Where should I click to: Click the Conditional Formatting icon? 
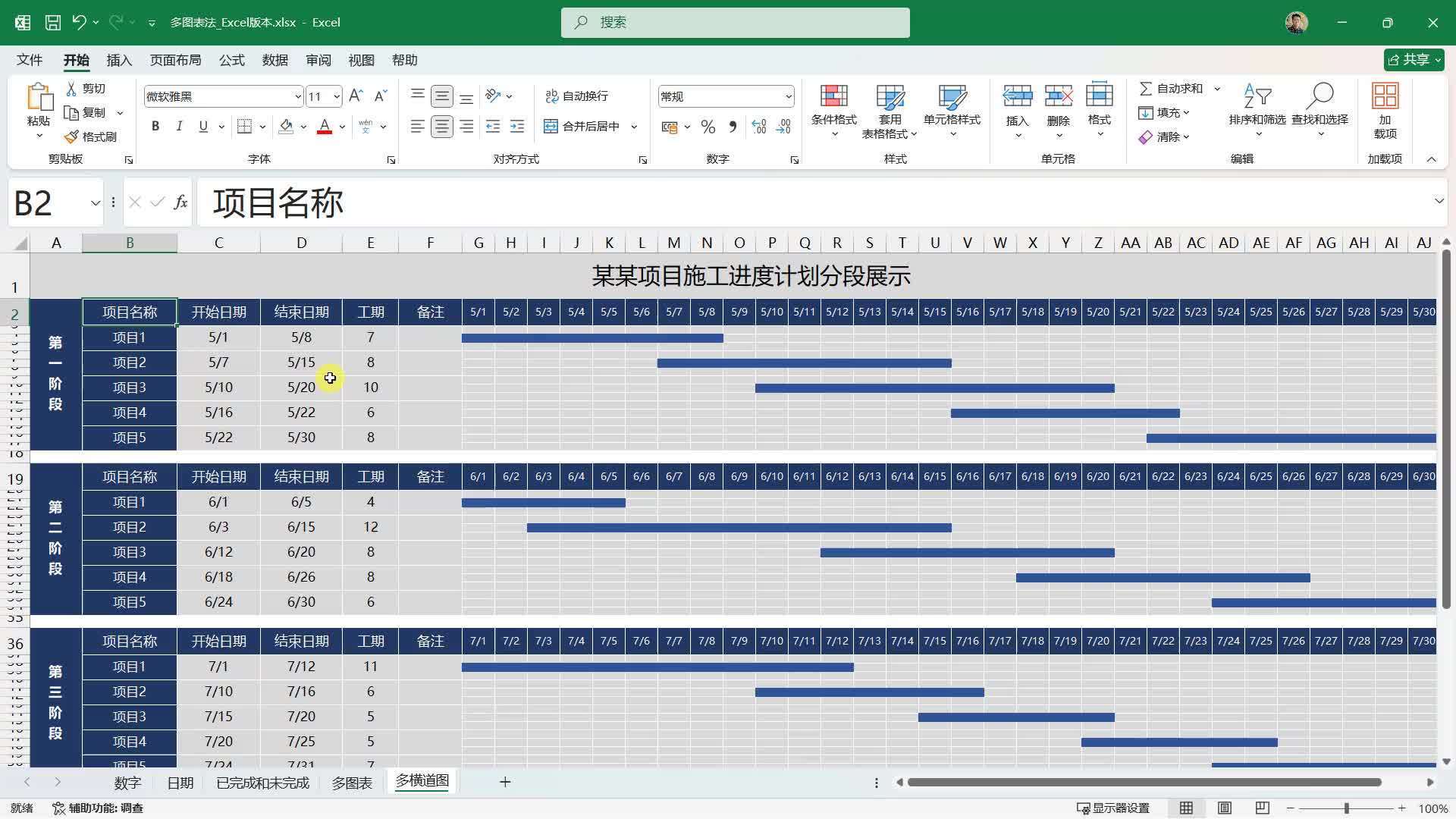[833, 97]
